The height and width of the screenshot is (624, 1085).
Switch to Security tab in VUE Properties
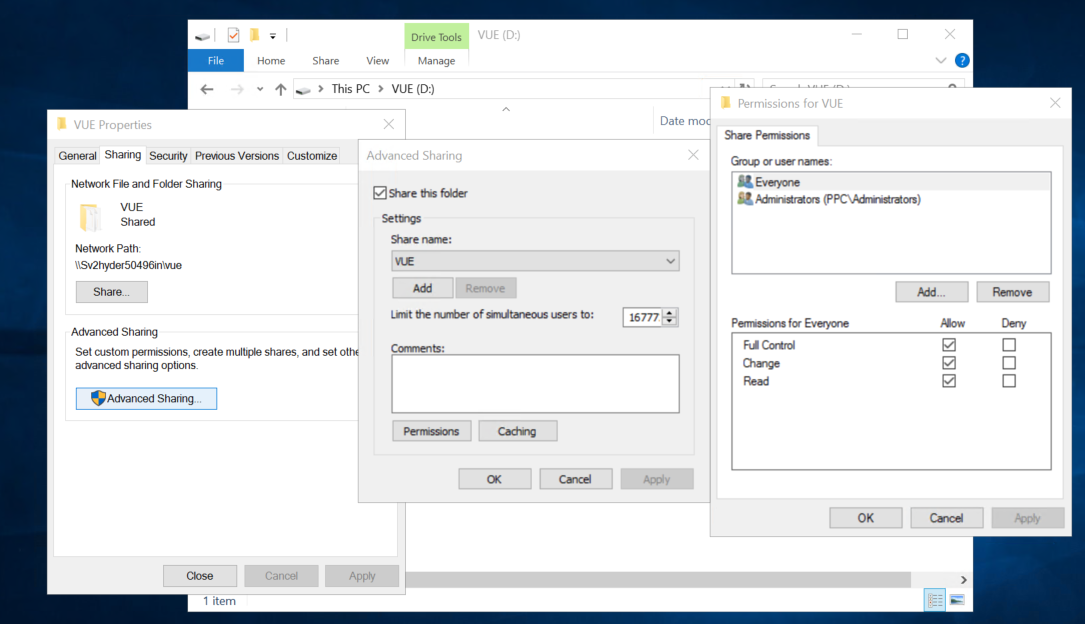[168, 156]
